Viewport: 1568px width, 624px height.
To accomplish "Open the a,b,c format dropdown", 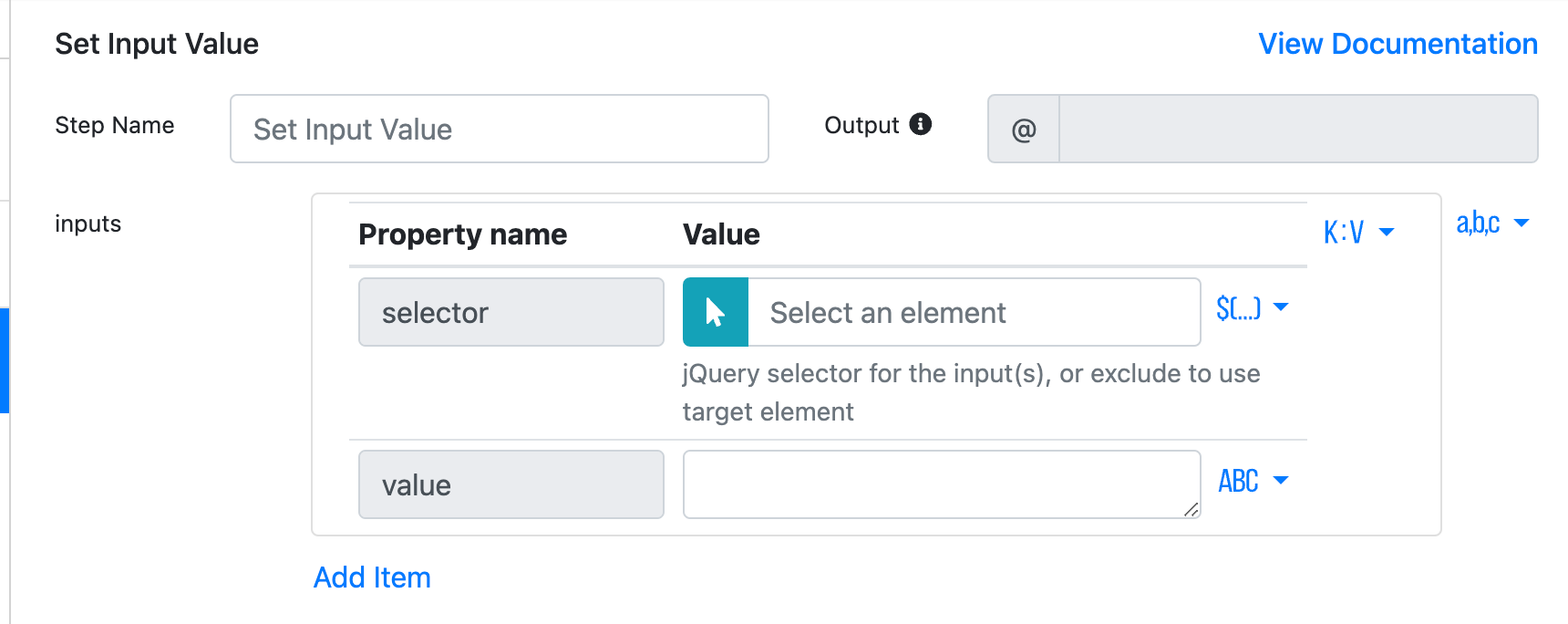I will coord(1491,223).
